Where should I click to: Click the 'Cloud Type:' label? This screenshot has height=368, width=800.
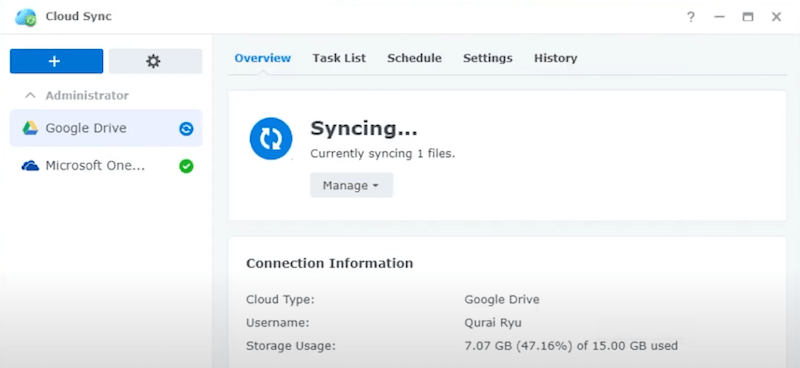(x=280, y=300)
